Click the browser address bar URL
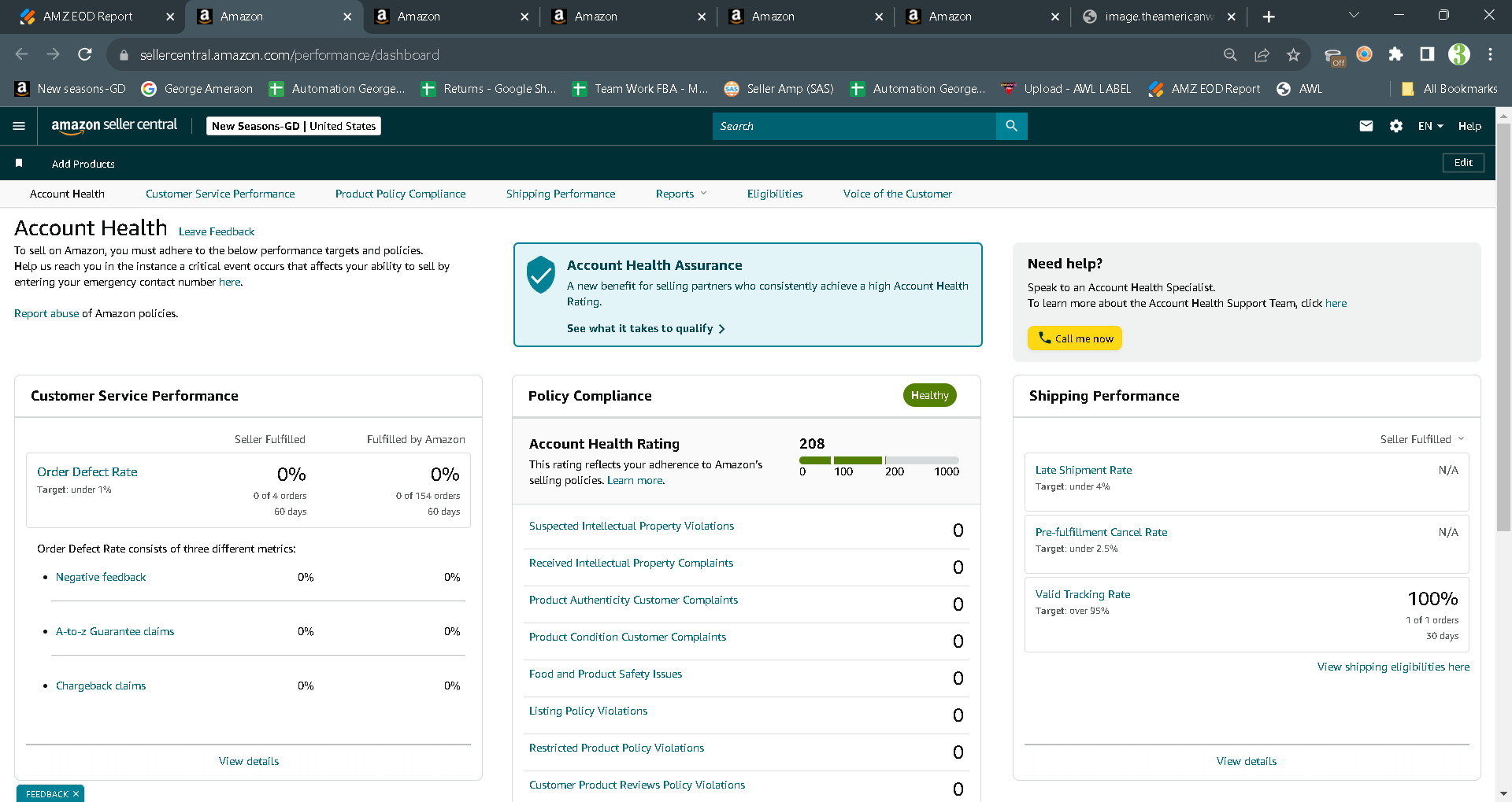The height and width of the screenshot is (802, 1512). 290,55
